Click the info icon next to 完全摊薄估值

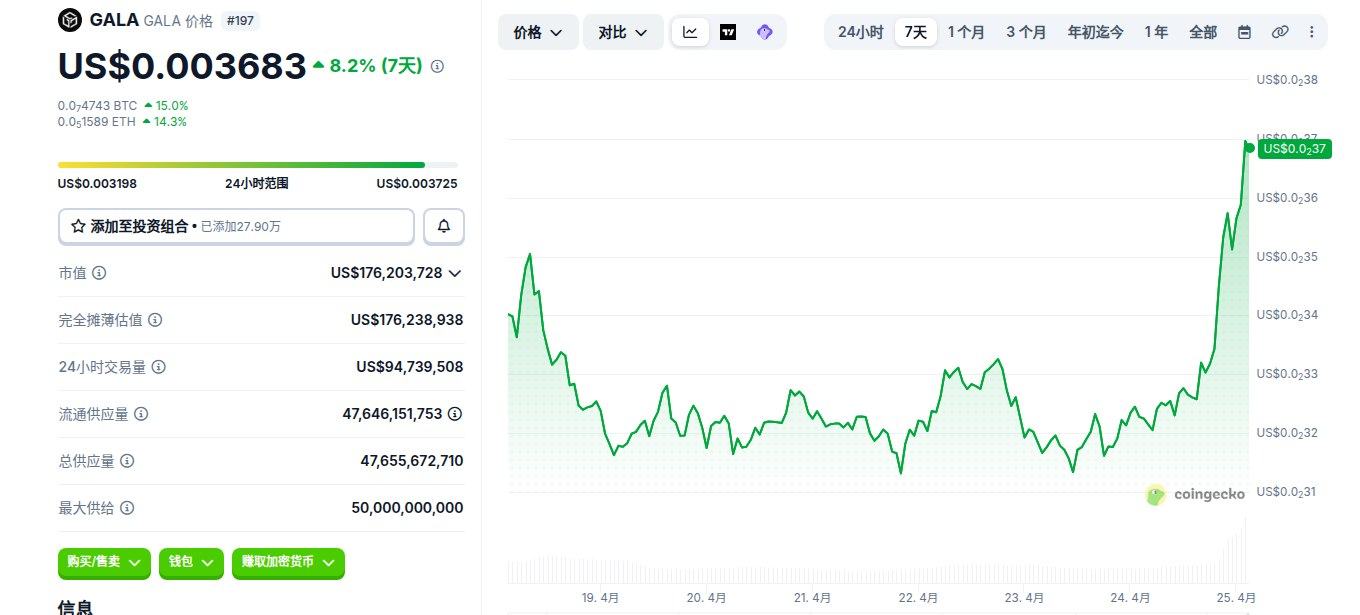155,320
